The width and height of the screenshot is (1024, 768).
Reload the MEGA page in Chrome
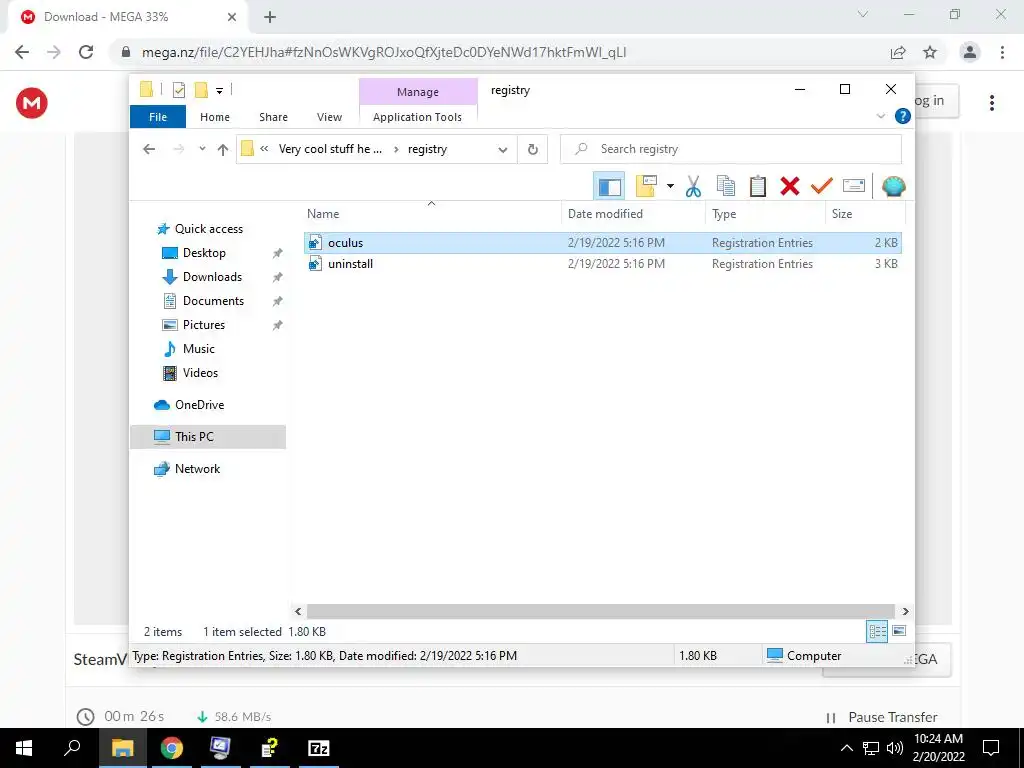tap(86, 52)
